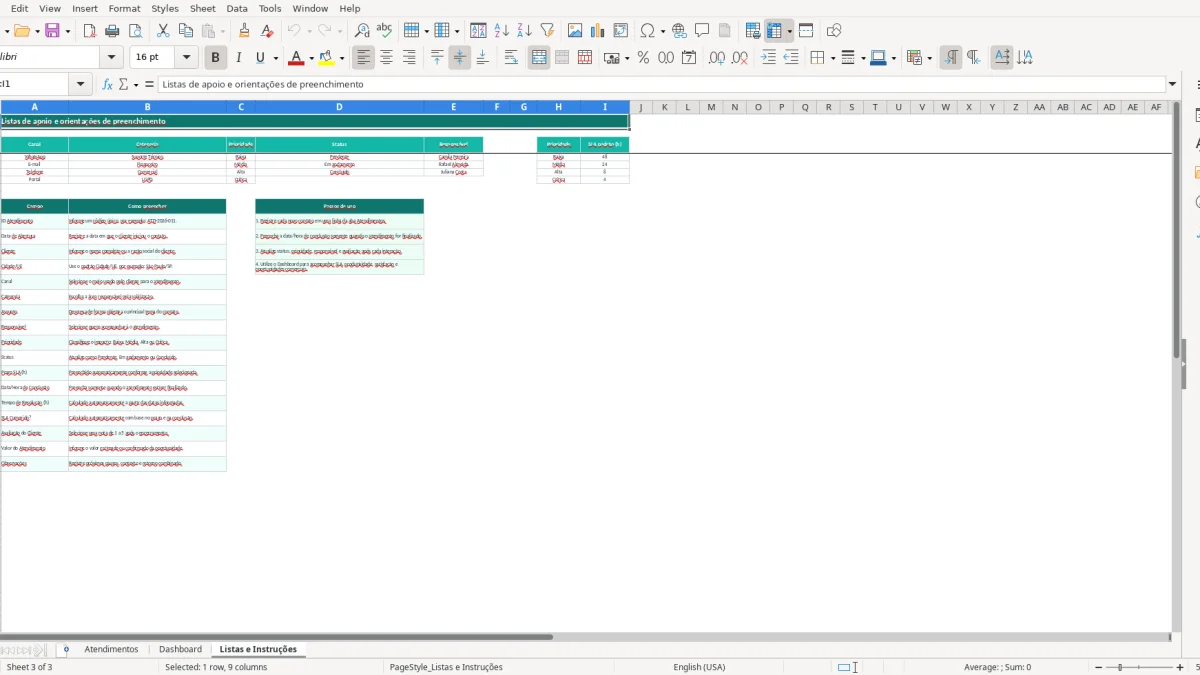Click the Save document icon

52,31
